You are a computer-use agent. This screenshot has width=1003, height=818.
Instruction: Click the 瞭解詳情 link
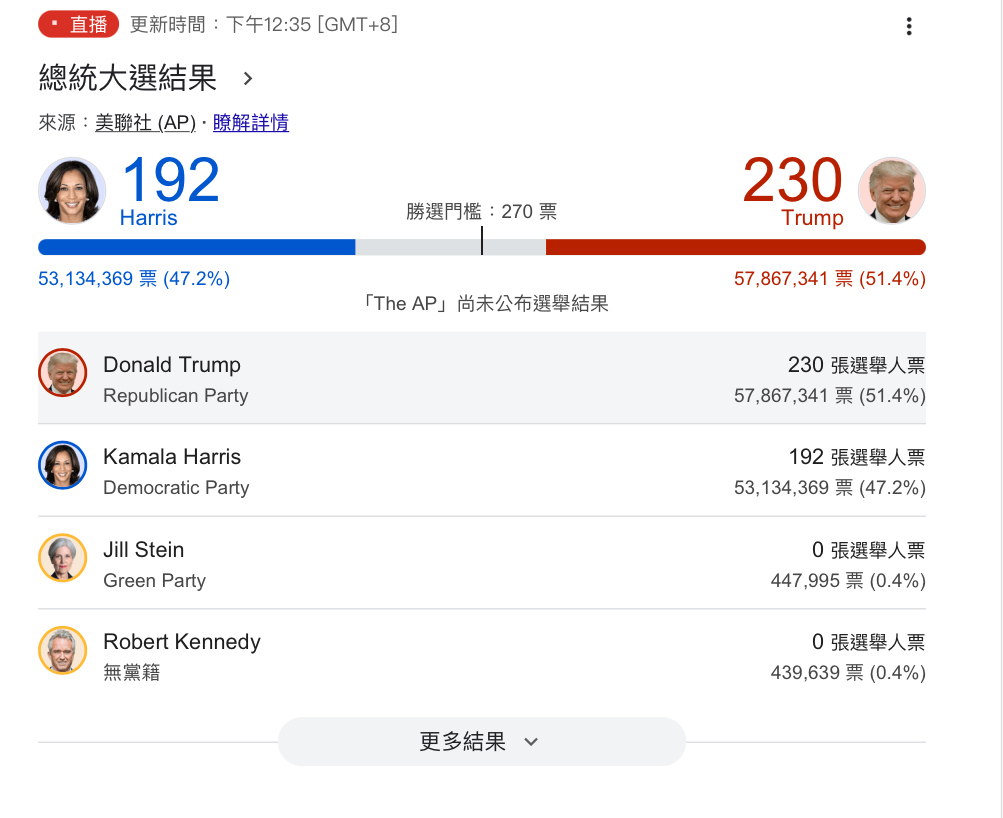[x=251, y=123]
